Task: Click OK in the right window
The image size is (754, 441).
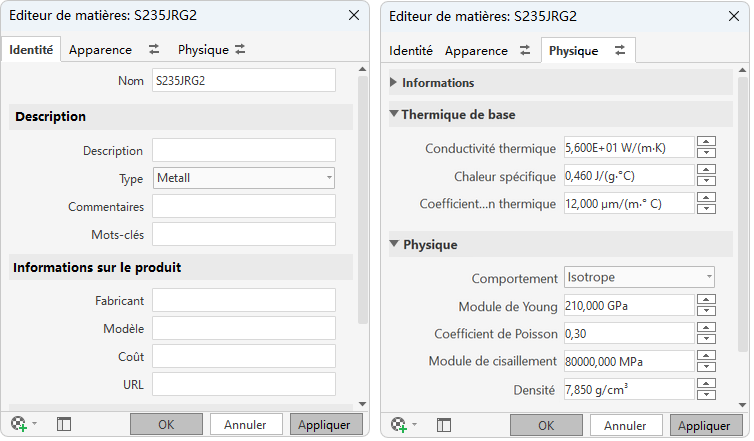Action: 546,426
